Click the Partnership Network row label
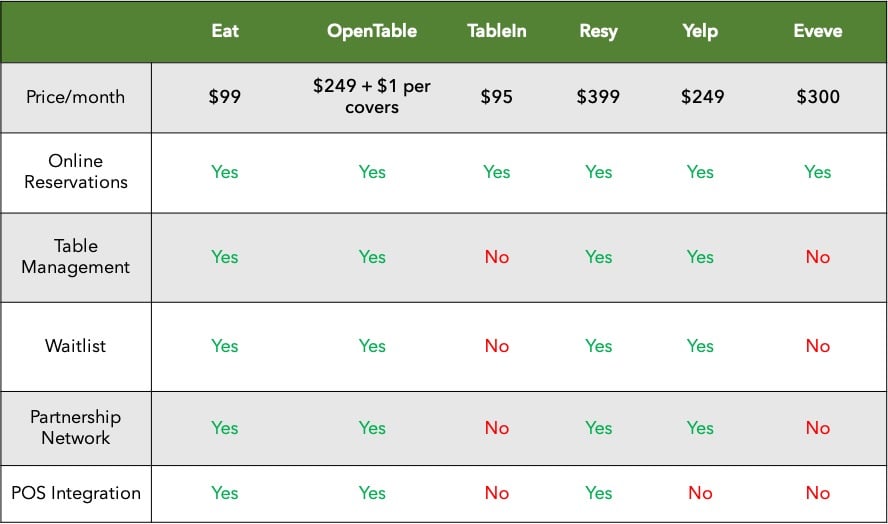Viewport: 888px width, 524px height. click(x=75, y=427)
